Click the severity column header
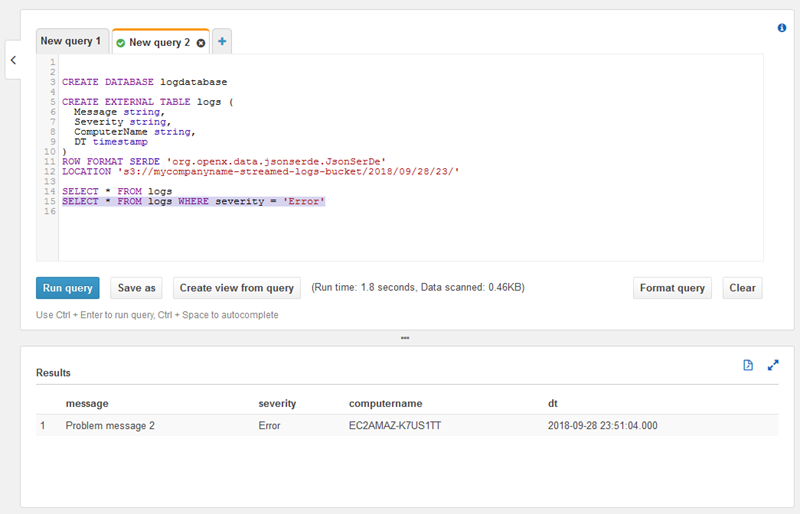This screenshot has height=514, width=800. (x=279, y=403)
